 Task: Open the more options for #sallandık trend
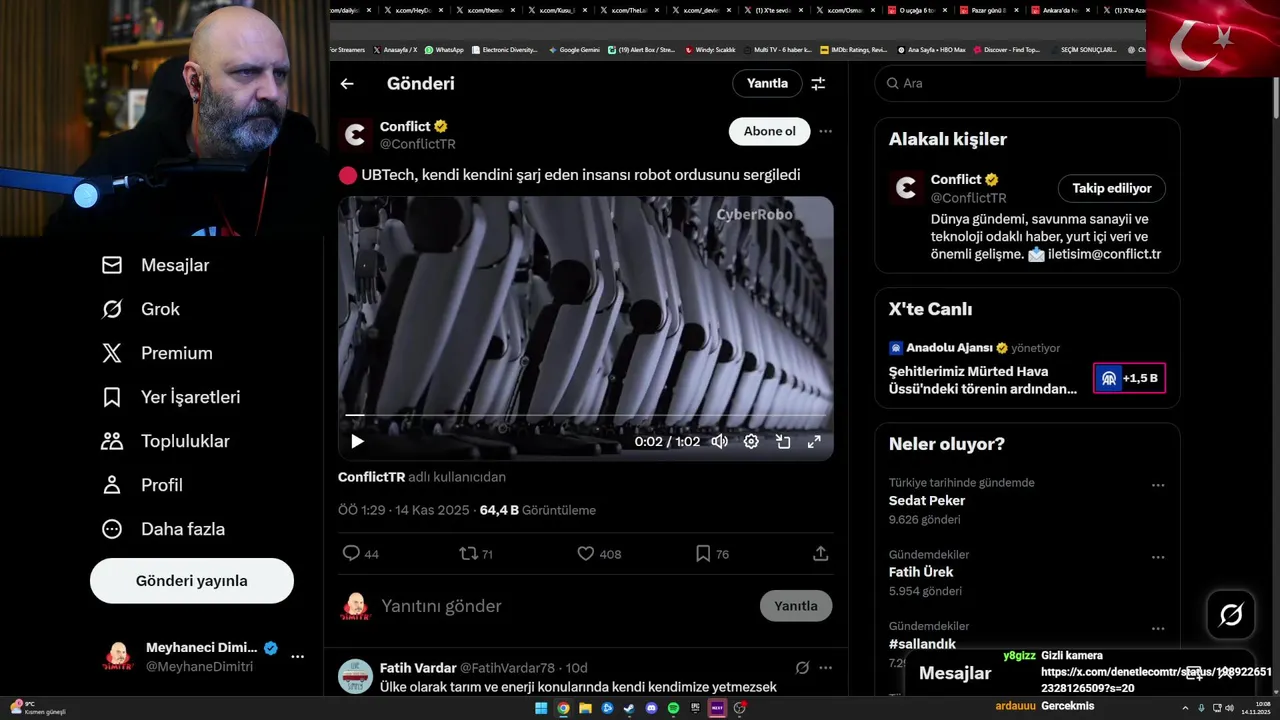(1158, 629)
